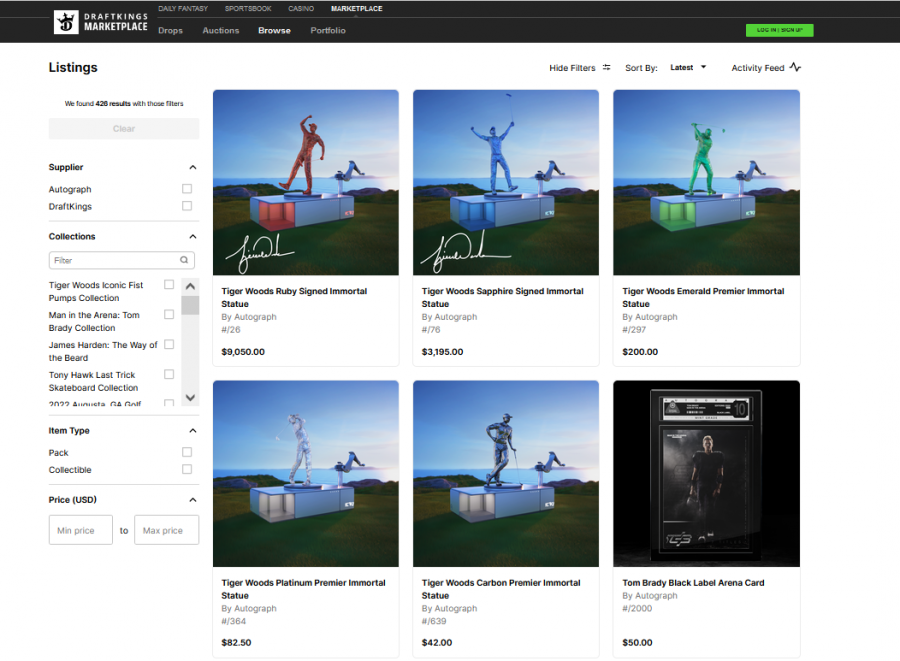The height and width of the screenshot is (661, 900).
Task: Click the green Log In | Sign Up button
Action: 779,30
